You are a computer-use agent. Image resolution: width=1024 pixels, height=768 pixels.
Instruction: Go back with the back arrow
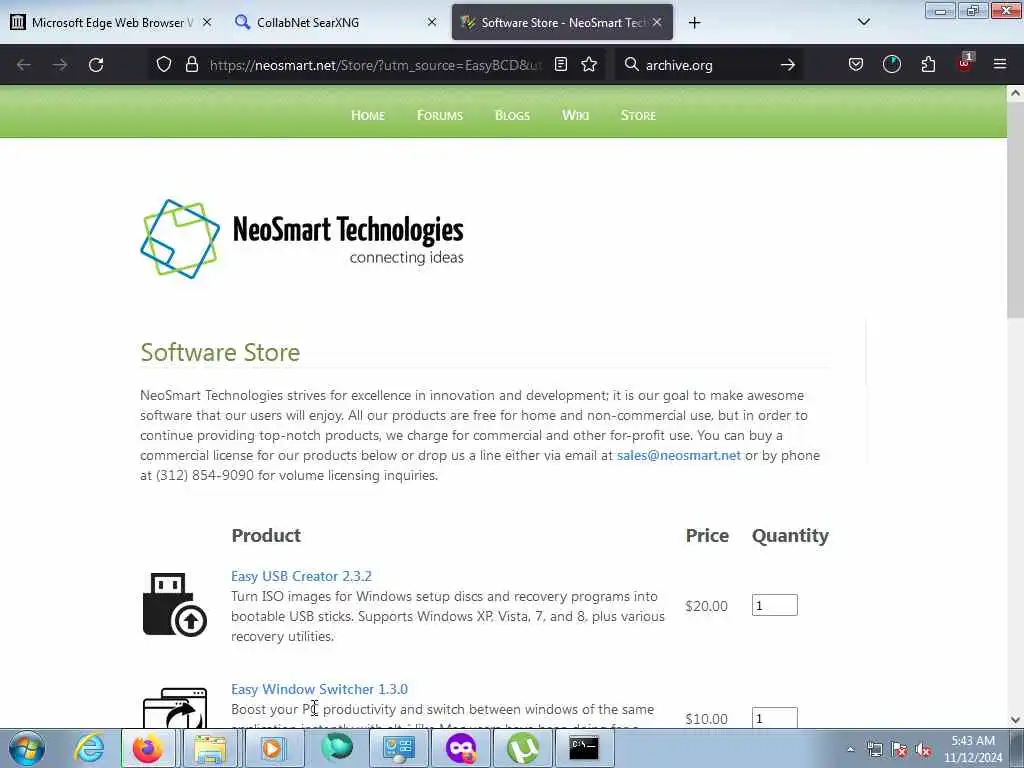[x=24, y=65]
